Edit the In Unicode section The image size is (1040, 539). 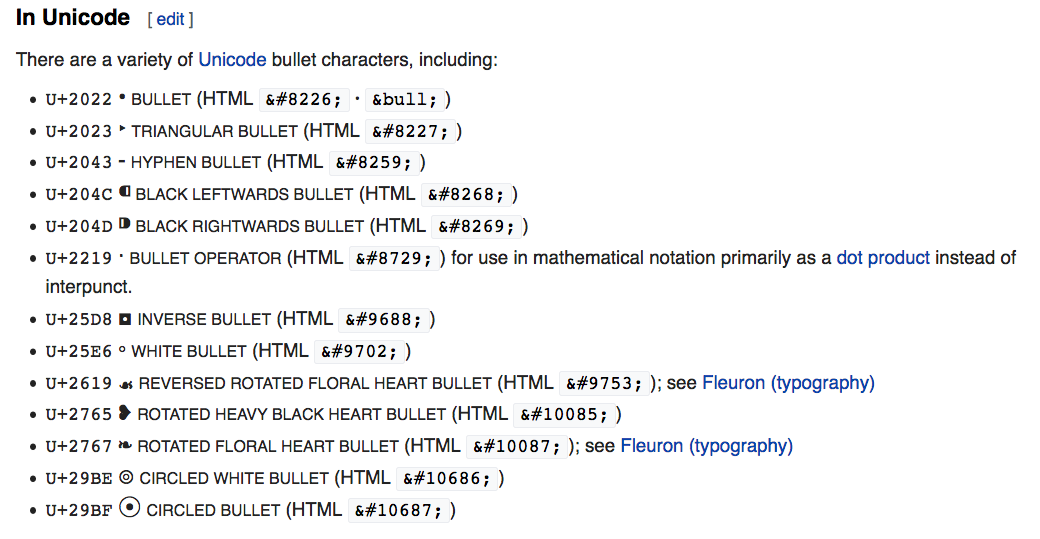tap(170, 20)
